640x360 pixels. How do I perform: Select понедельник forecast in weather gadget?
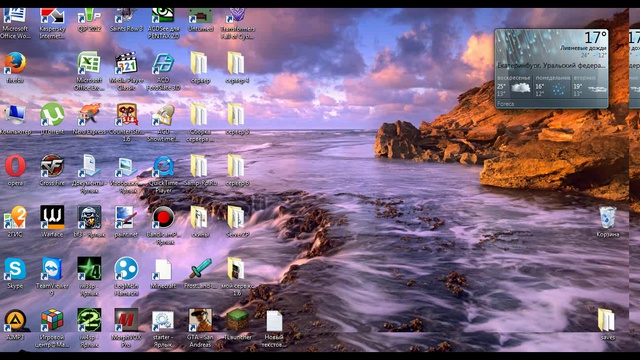tap(552, 87)
